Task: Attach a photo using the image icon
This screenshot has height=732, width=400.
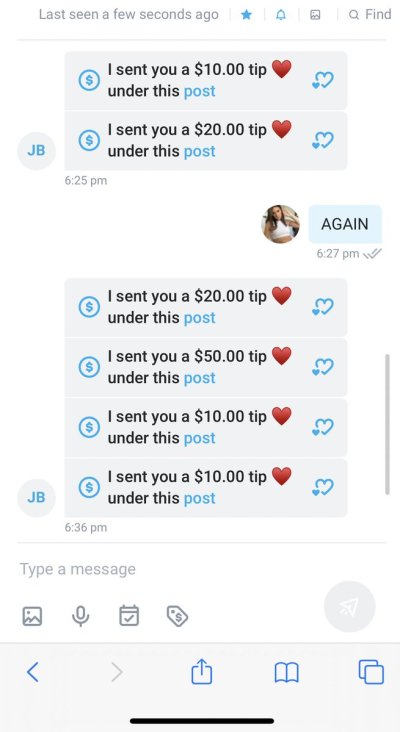Action: pyautogui.click(x=32, y=616)
